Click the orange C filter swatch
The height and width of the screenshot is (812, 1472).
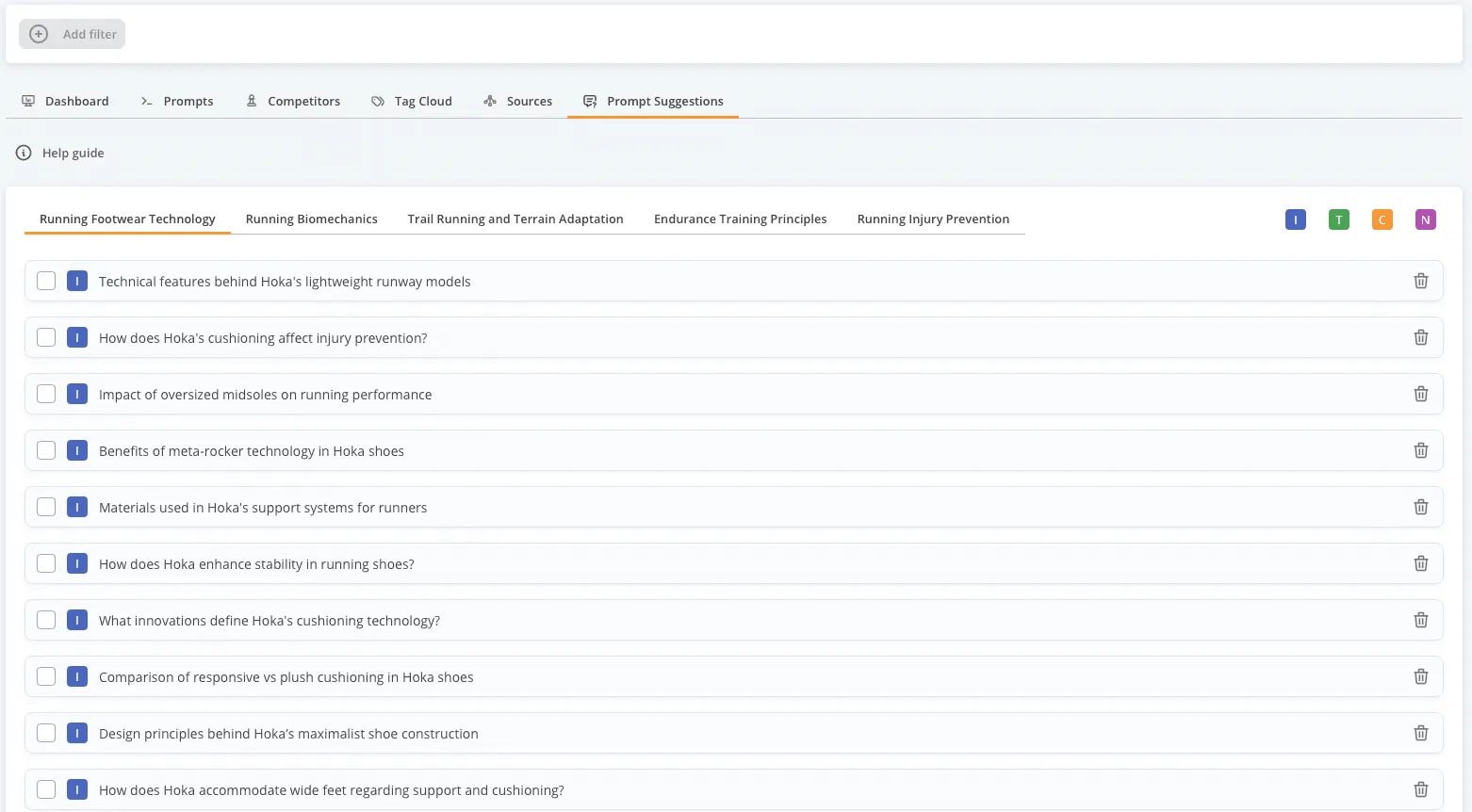click(x=1382, y=219)
